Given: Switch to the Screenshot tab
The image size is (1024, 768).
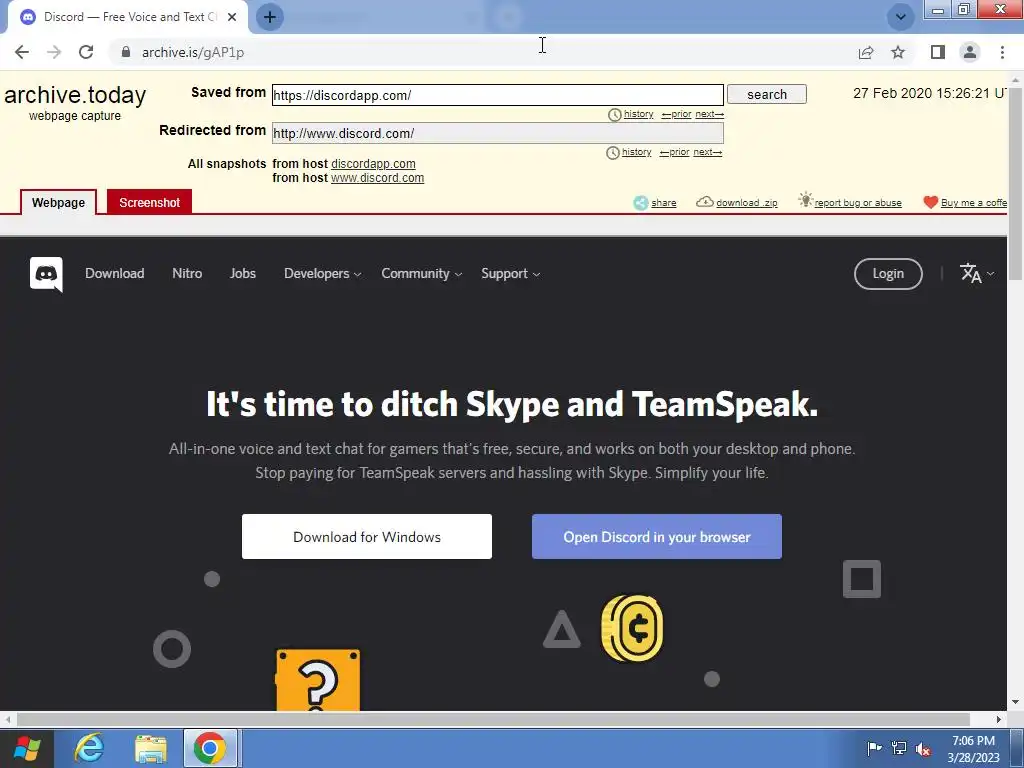Looking at the screenshot, I should tap(149, 202).
